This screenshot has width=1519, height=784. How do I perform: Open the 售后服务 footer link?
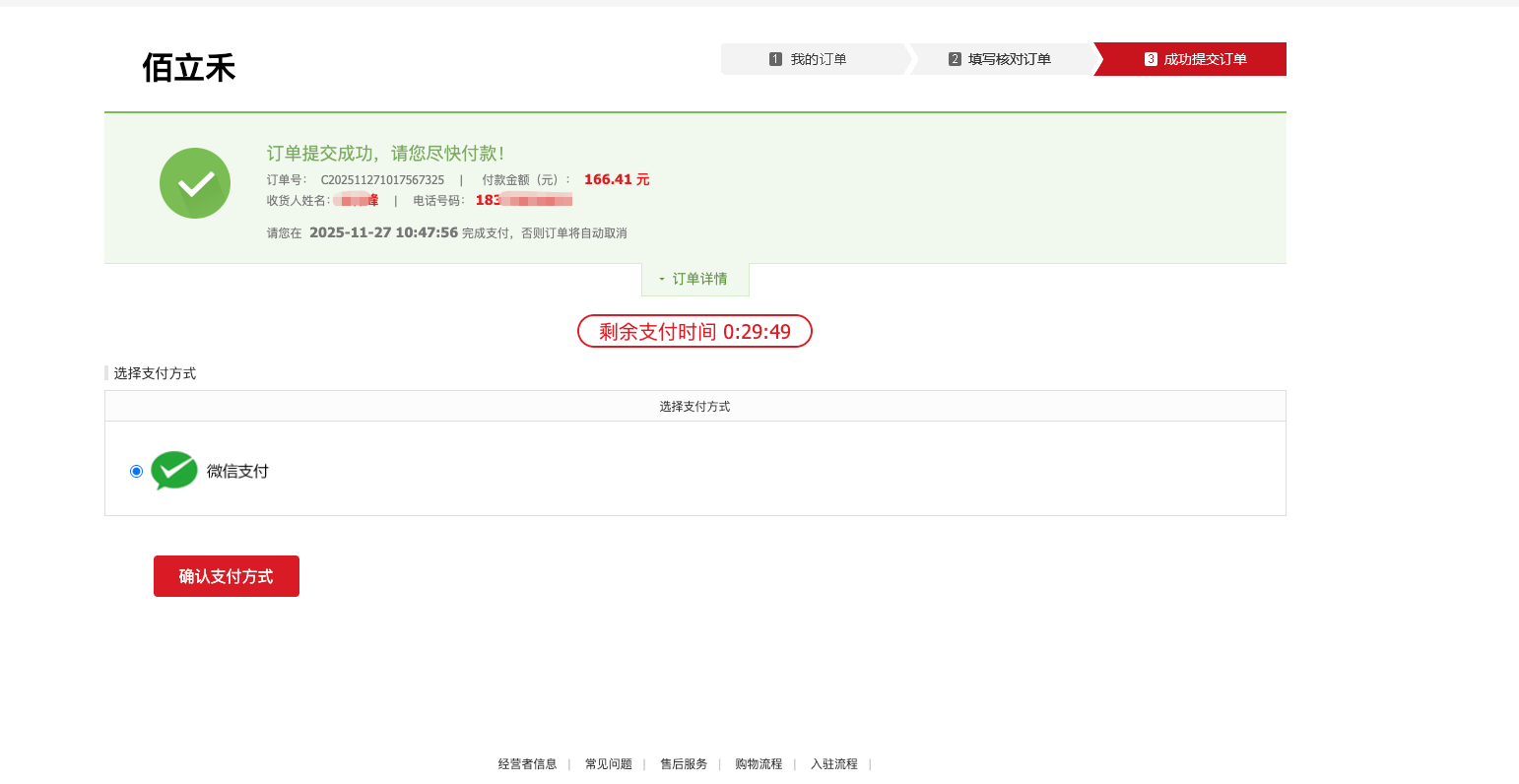coord(684,764)
